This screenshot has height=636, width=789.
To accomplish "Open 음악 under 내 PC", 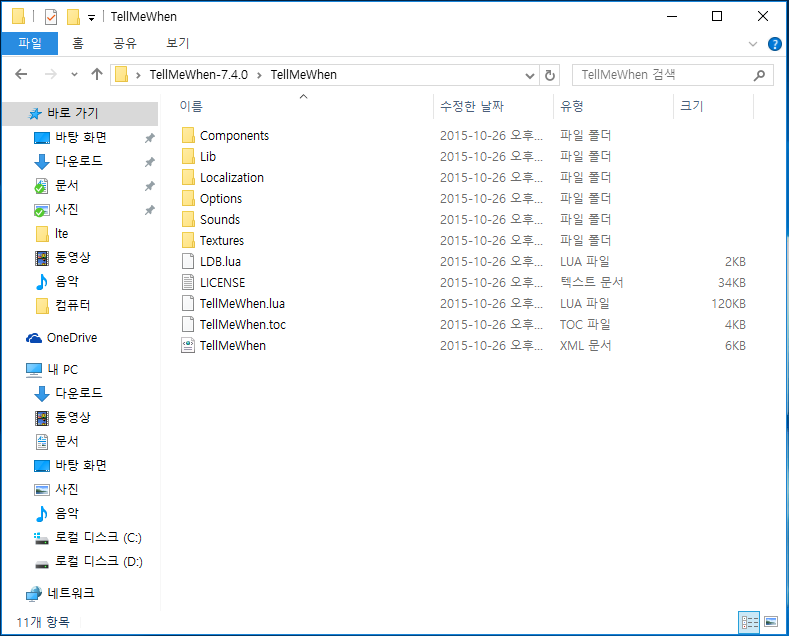I will coord(66,513).
